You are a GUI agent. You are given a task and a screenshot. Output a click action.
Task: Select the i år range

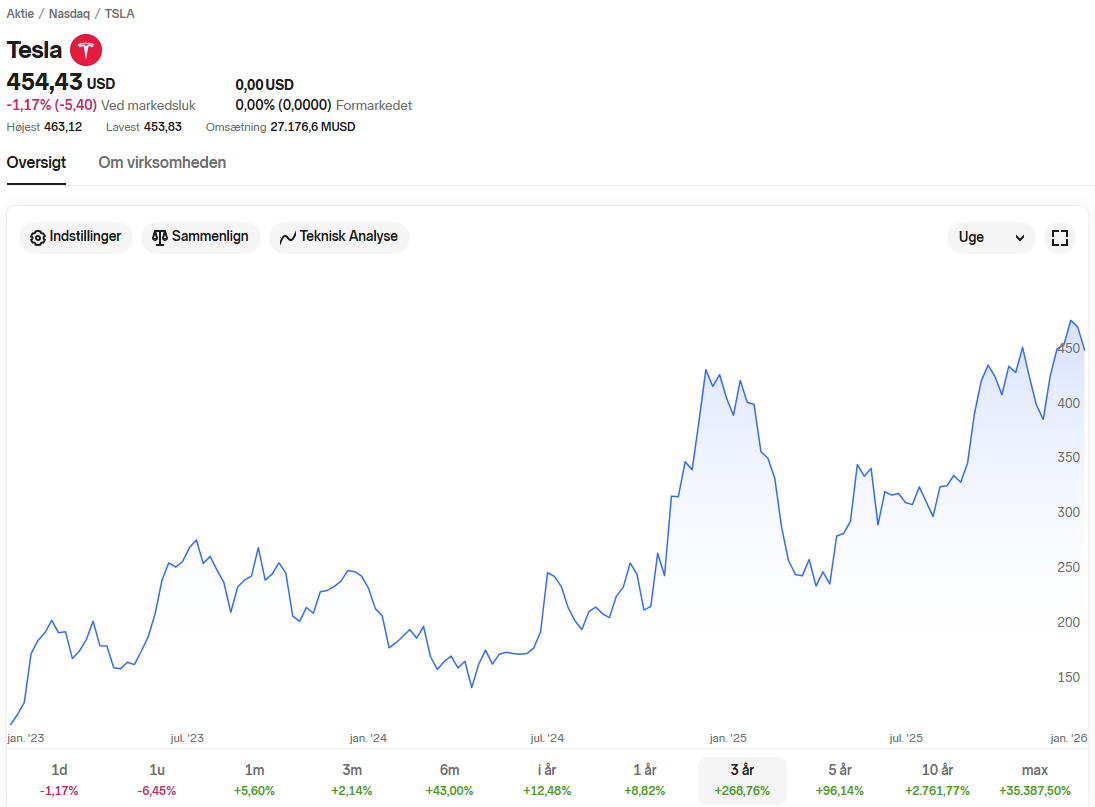pyautogui.click(x=547, y=780)
